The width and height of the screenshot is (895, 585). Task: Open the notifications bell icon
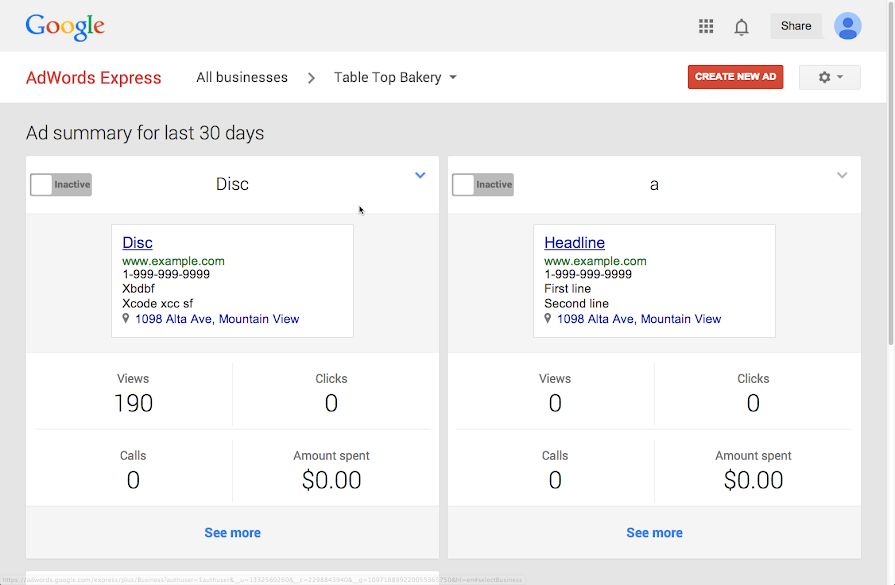741,27
